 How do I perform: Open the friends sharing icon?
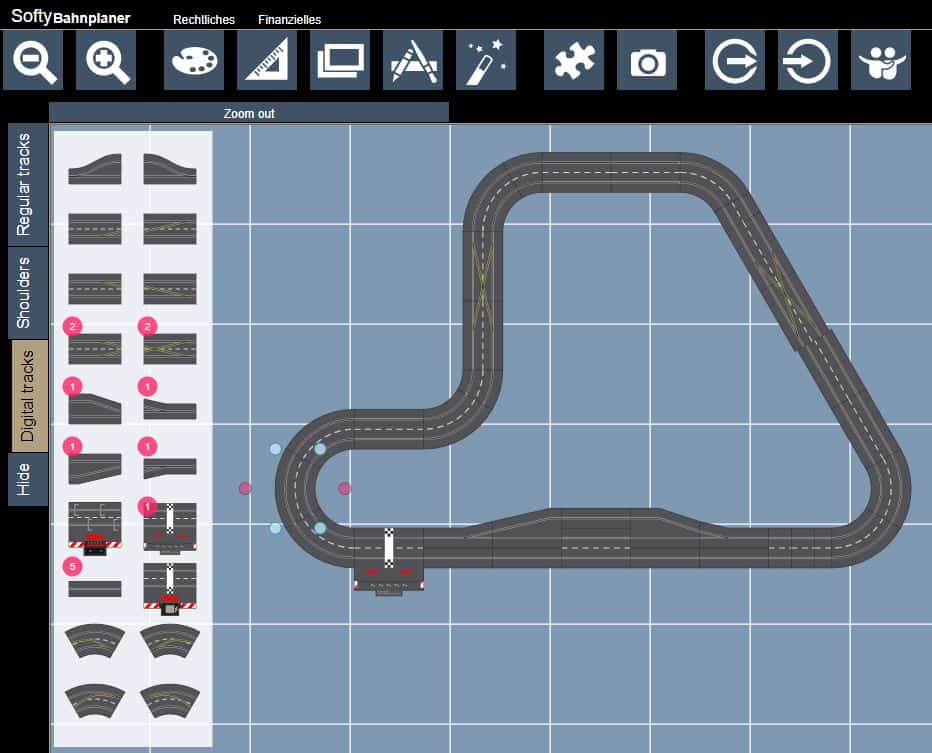880,60
